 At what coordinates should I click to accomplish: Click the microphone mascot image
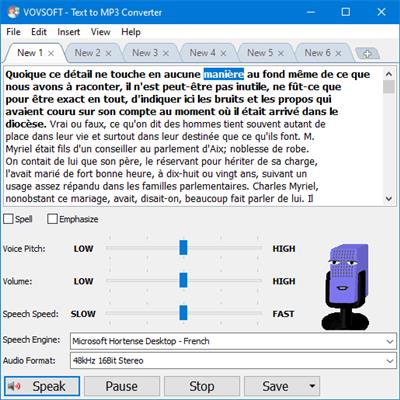pos(346,287)
